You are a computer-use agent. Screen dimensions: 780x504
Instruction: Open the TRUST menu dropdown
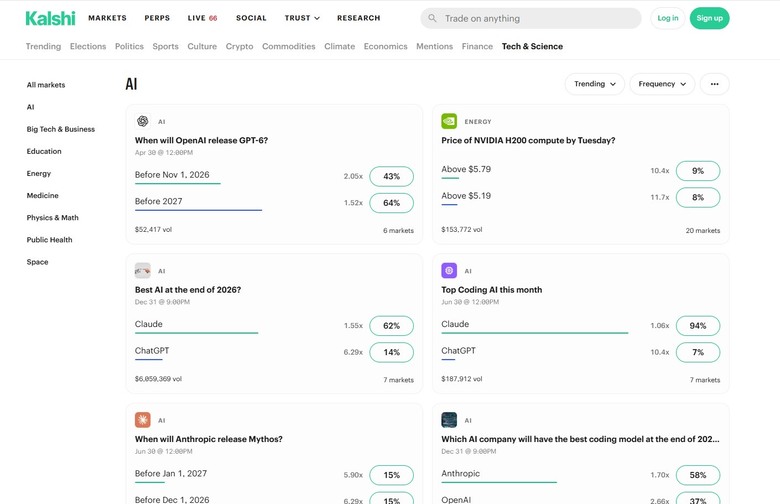click(x=302, y=18)
